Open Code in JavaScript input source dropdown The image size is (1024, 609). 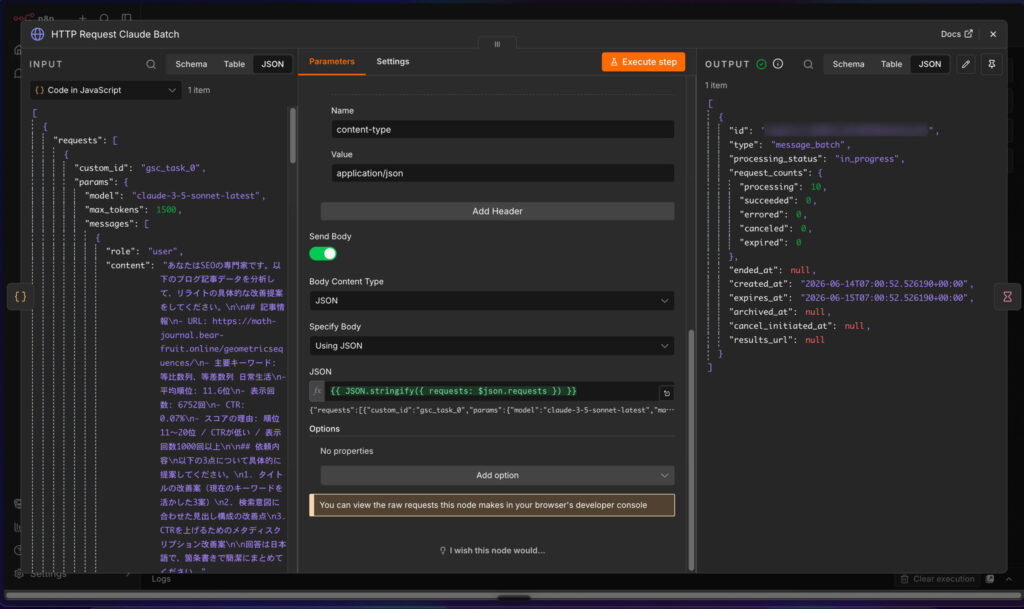coord(105,90)
